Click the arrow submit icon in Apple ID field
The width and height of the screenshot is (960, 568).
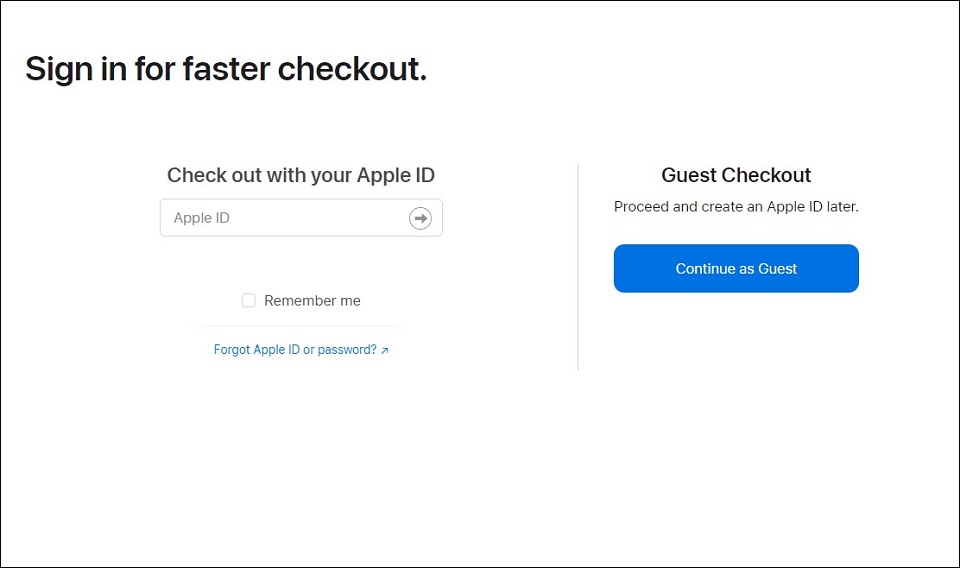[x=420, y=218]
